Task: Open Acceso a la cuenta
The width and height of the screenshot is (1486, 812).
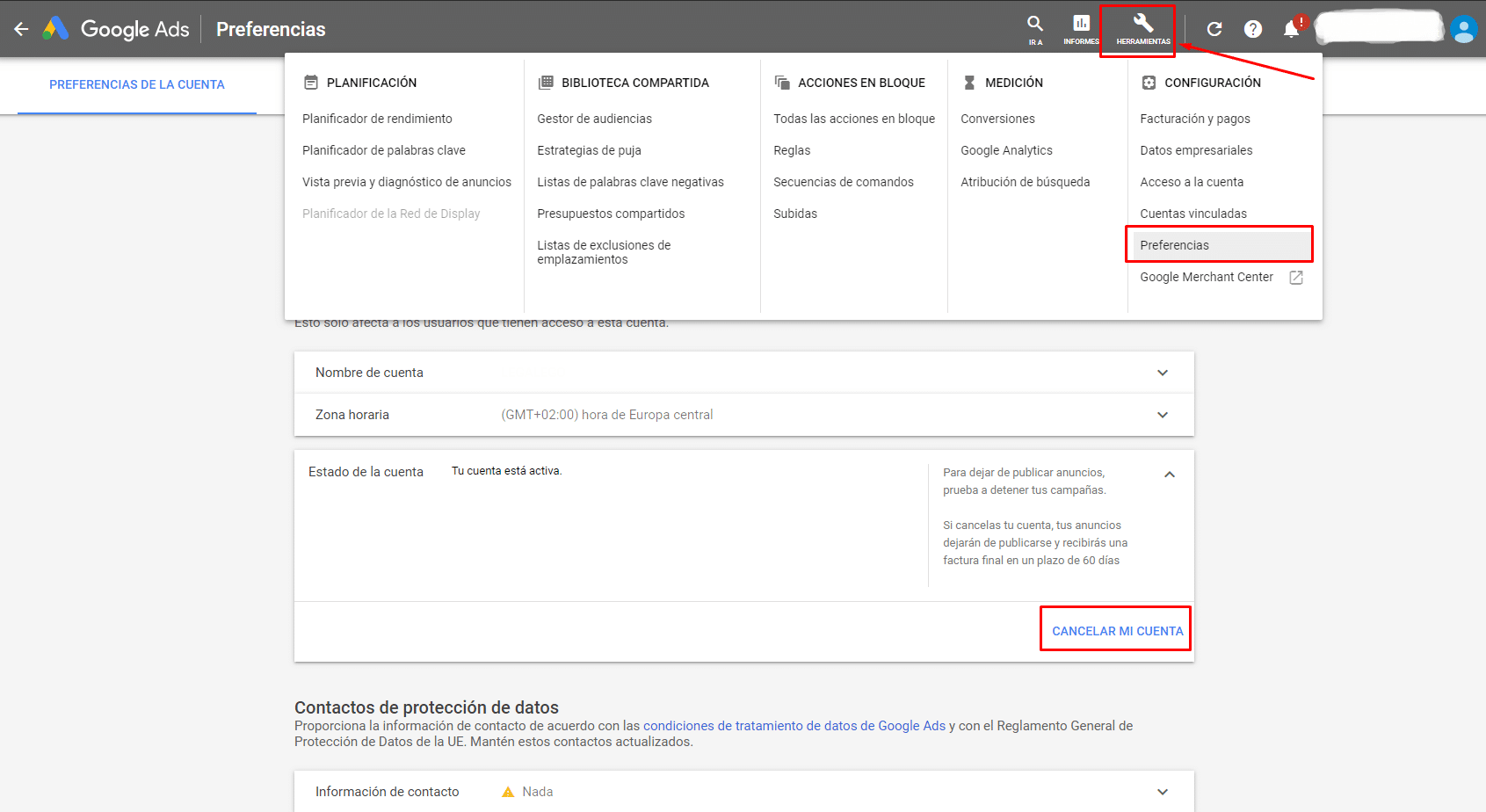Action: tap(1192, 182)
